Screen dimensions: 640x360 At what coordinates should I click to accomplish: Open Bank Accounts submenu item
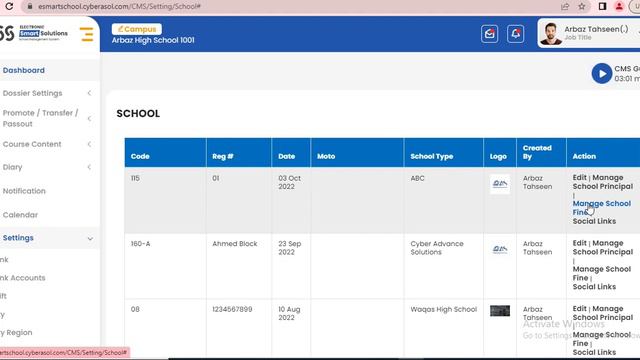tap(22, 278)
